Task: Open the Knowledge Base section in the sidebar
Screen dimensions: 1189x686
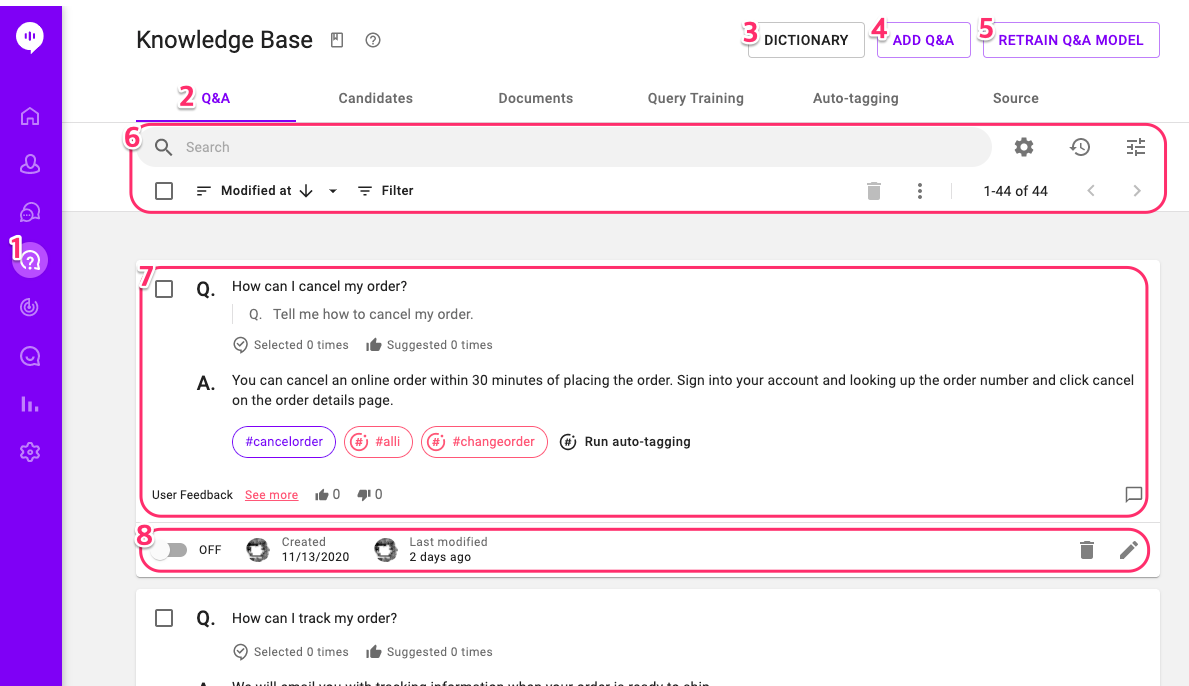Action: [30, 260]
